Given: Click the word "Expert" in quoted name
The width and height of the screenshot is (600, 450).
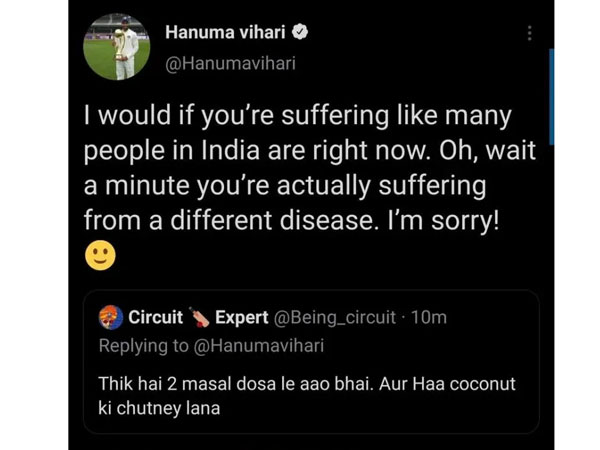Looking at the screenshot, I should (241, 318).
